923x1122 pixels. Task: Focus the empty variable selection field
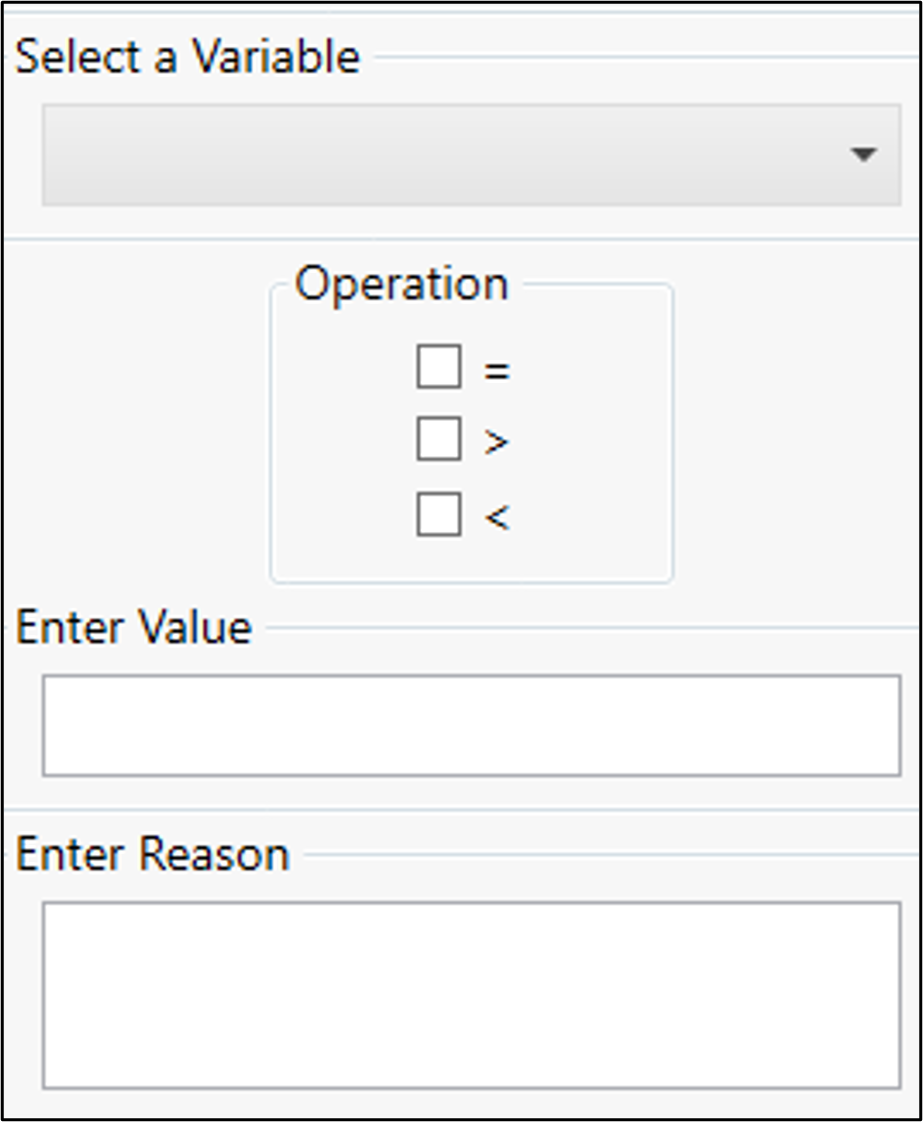[x=400, y=153]
